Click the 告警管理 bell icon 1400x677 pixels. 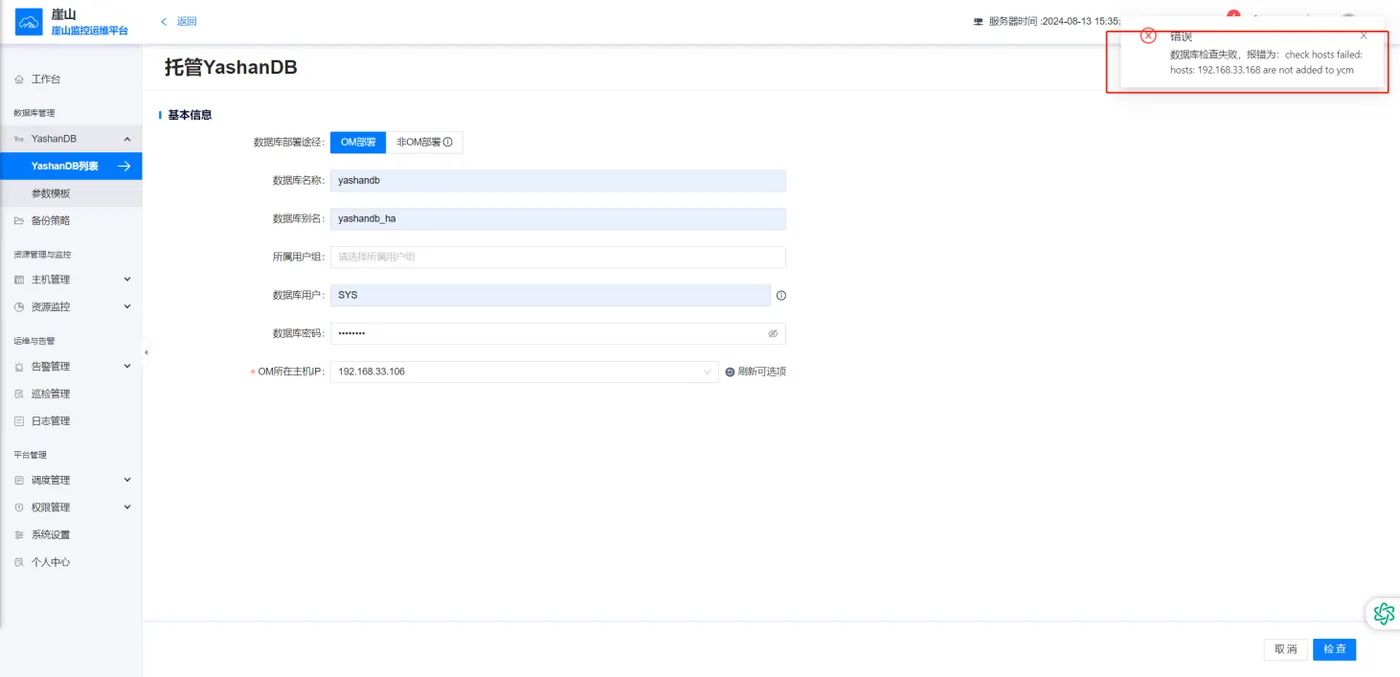19,367
